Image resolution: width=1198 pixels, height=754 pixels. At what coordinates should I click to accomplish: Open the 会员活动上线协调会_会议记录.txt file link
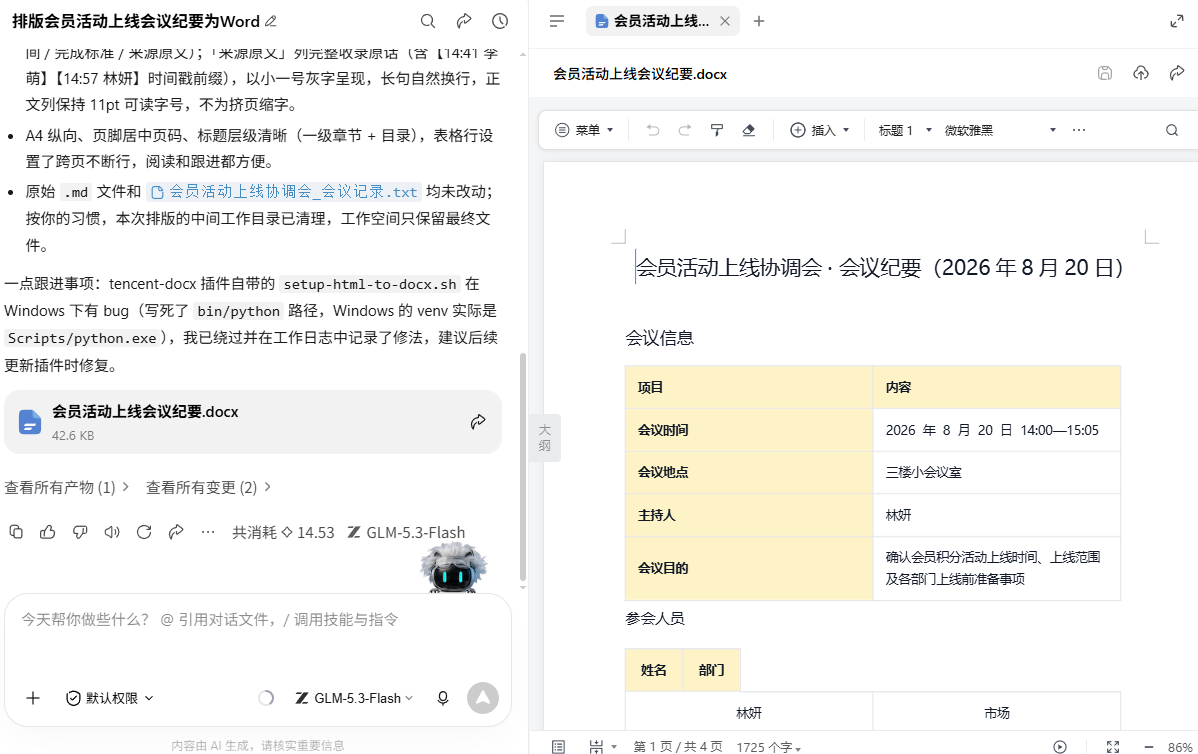[x=284, y=192]
